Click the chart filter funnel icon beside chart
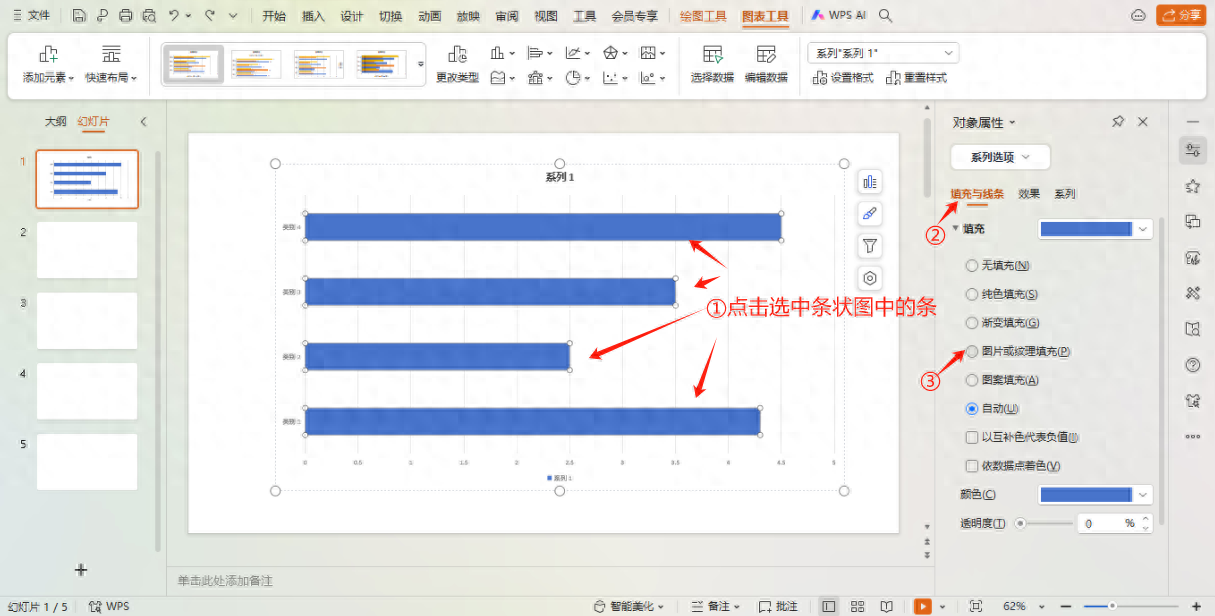1215x616 pixels. 869,245
